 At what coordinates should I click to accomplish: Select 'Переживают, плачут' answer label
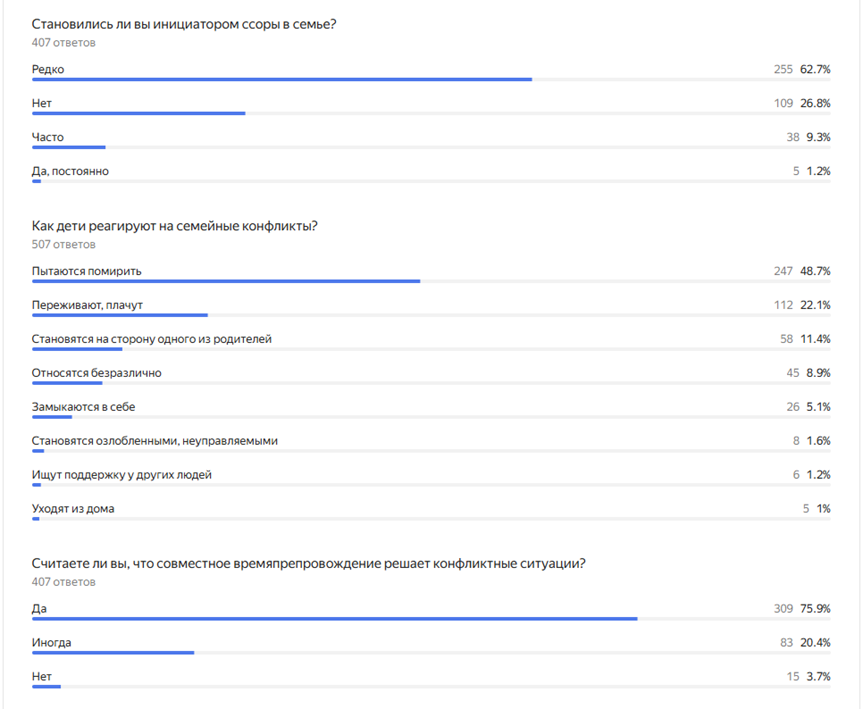[87, 305]
